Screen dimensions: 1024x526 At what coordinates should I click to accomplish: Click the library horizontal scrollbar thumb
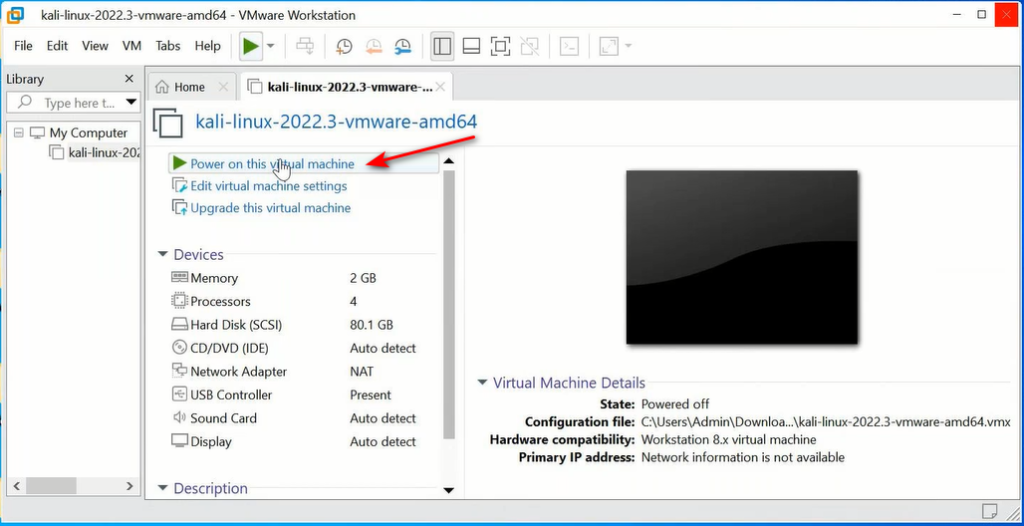click(52, 486)
